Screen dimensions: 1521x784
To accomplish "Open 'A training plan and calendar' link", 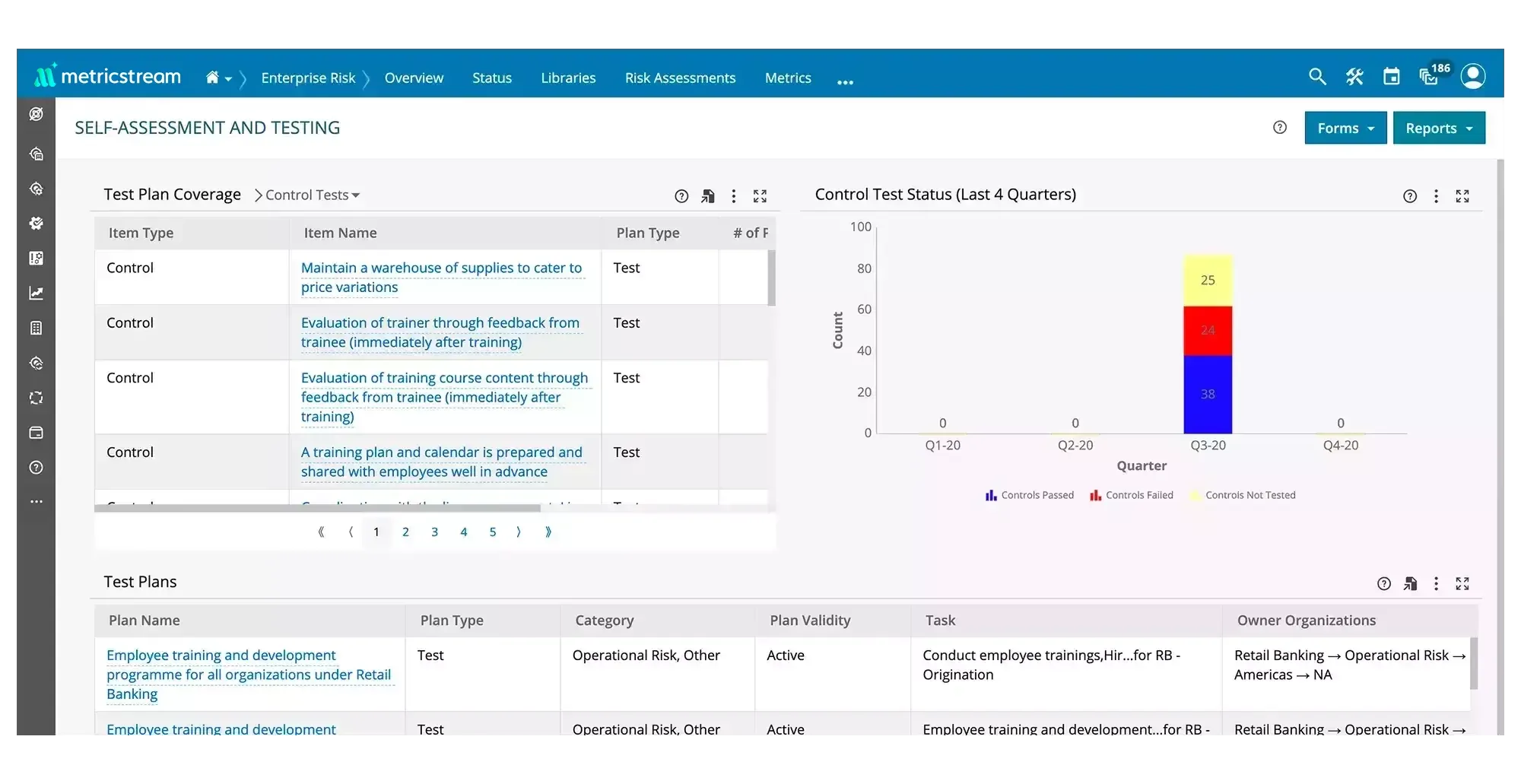I will click(442, 462).
